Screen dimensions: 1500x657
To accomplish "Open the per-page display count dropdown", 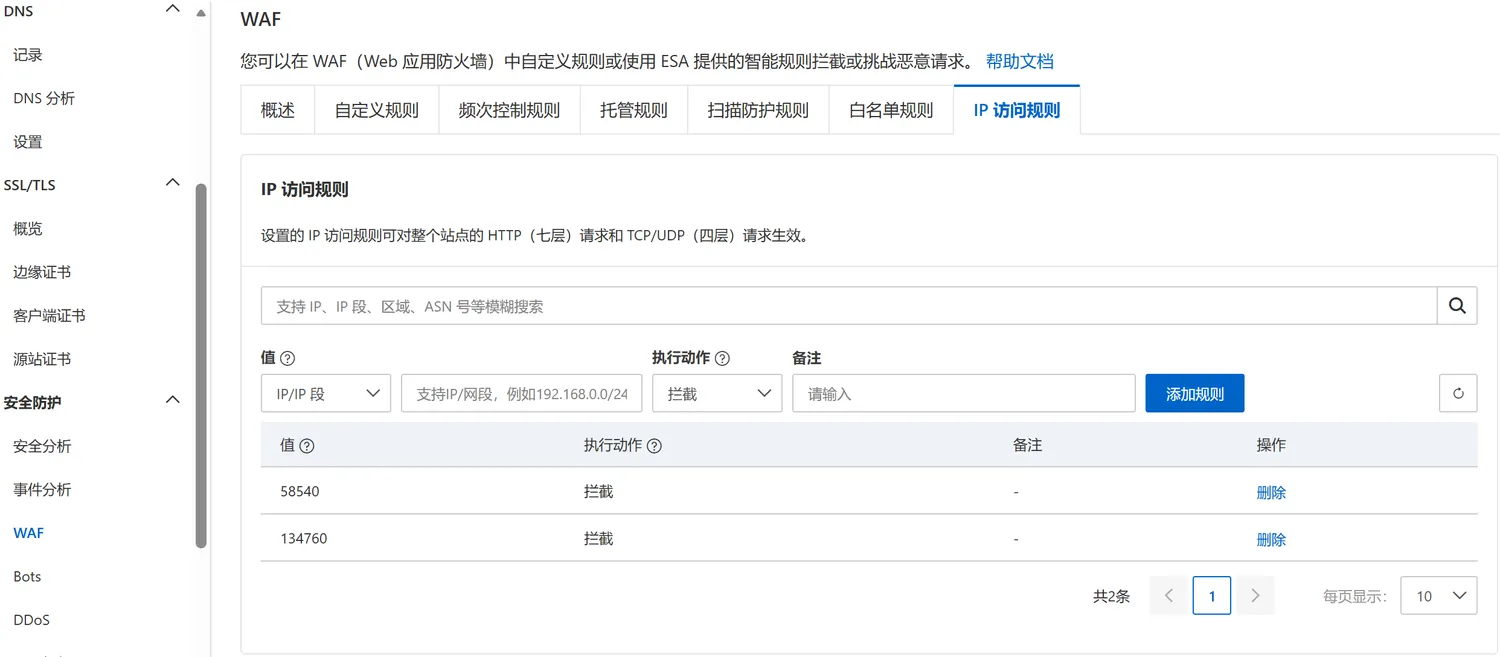I will tap(1438, 596).
